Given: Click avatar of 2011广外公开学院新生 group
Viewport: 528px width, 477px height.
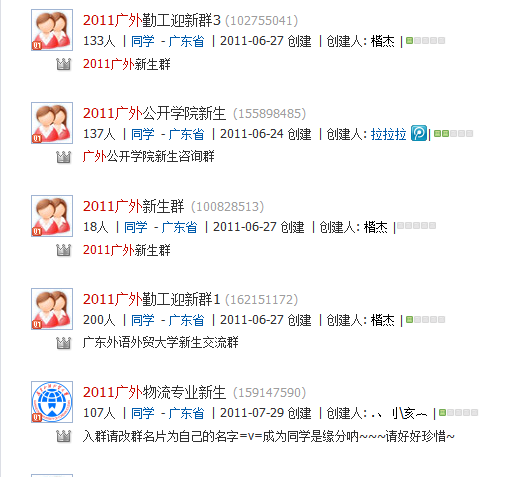Looking at the screenshot, I should (52, 123).
